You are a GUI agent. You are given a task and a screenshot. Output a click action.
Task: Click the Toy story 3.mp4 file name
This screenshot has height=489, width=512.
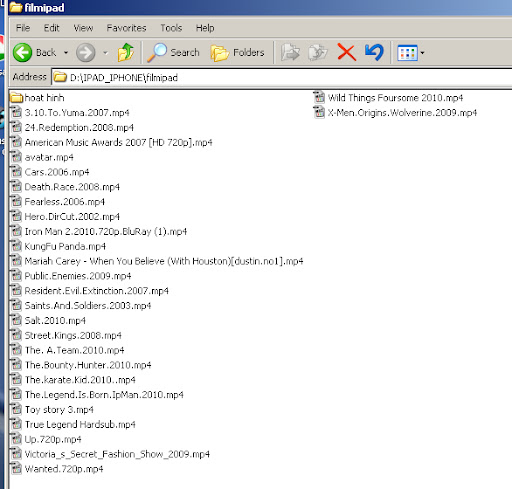point(59,410)
